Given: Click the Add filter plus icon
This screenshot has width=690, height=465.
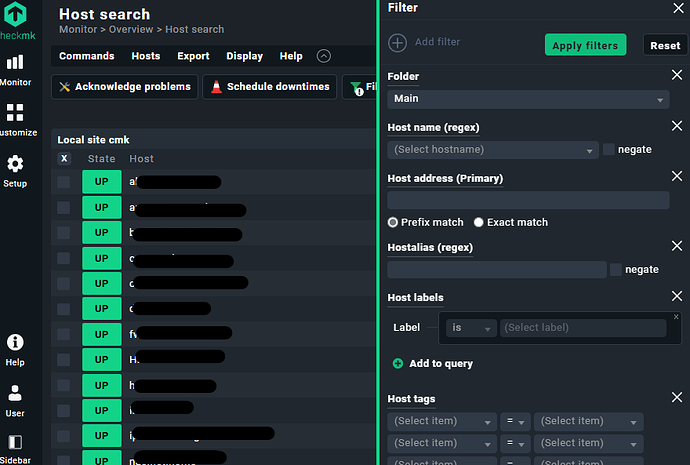Looking at the screenshot, I should 398,43.
